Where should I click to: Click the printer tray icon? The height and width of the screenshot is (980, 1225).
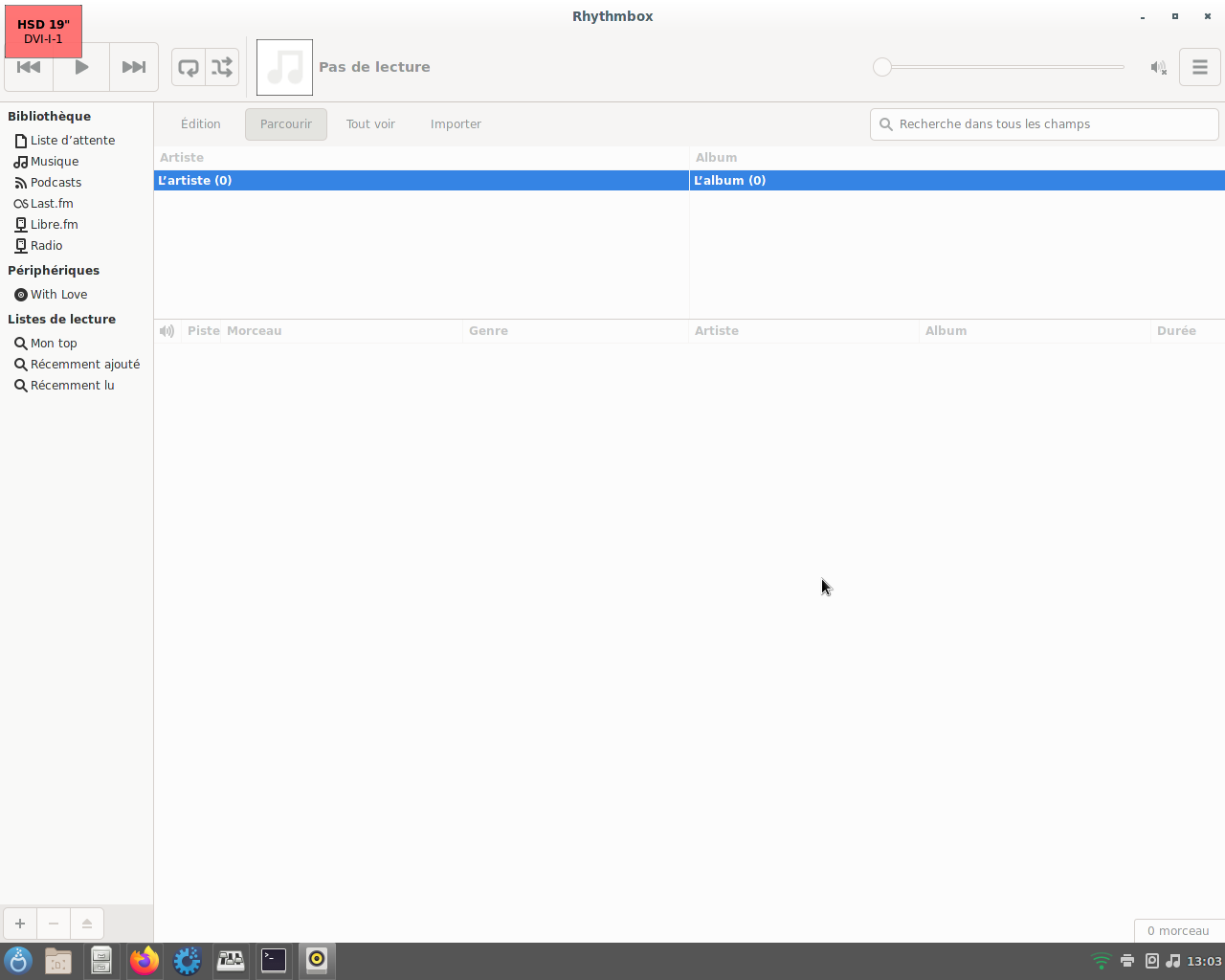[1127, 961]
